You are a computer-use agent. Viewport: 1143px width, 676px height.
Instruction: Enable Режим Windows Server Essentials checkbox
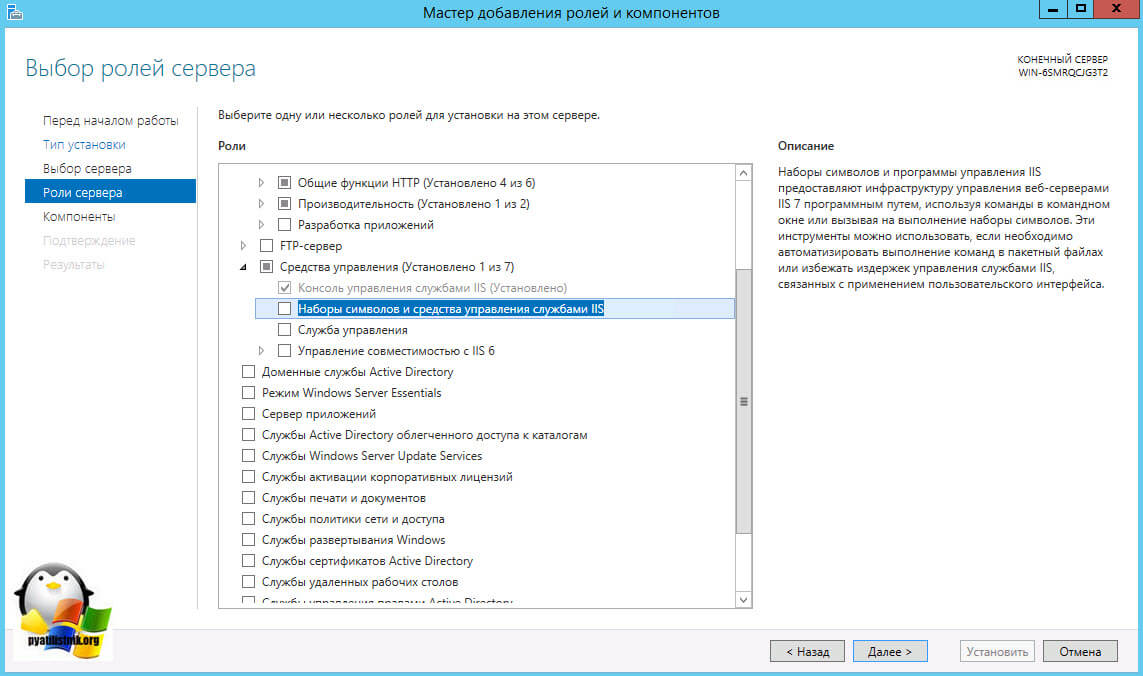pyautogui.click(x=248, y=393)
